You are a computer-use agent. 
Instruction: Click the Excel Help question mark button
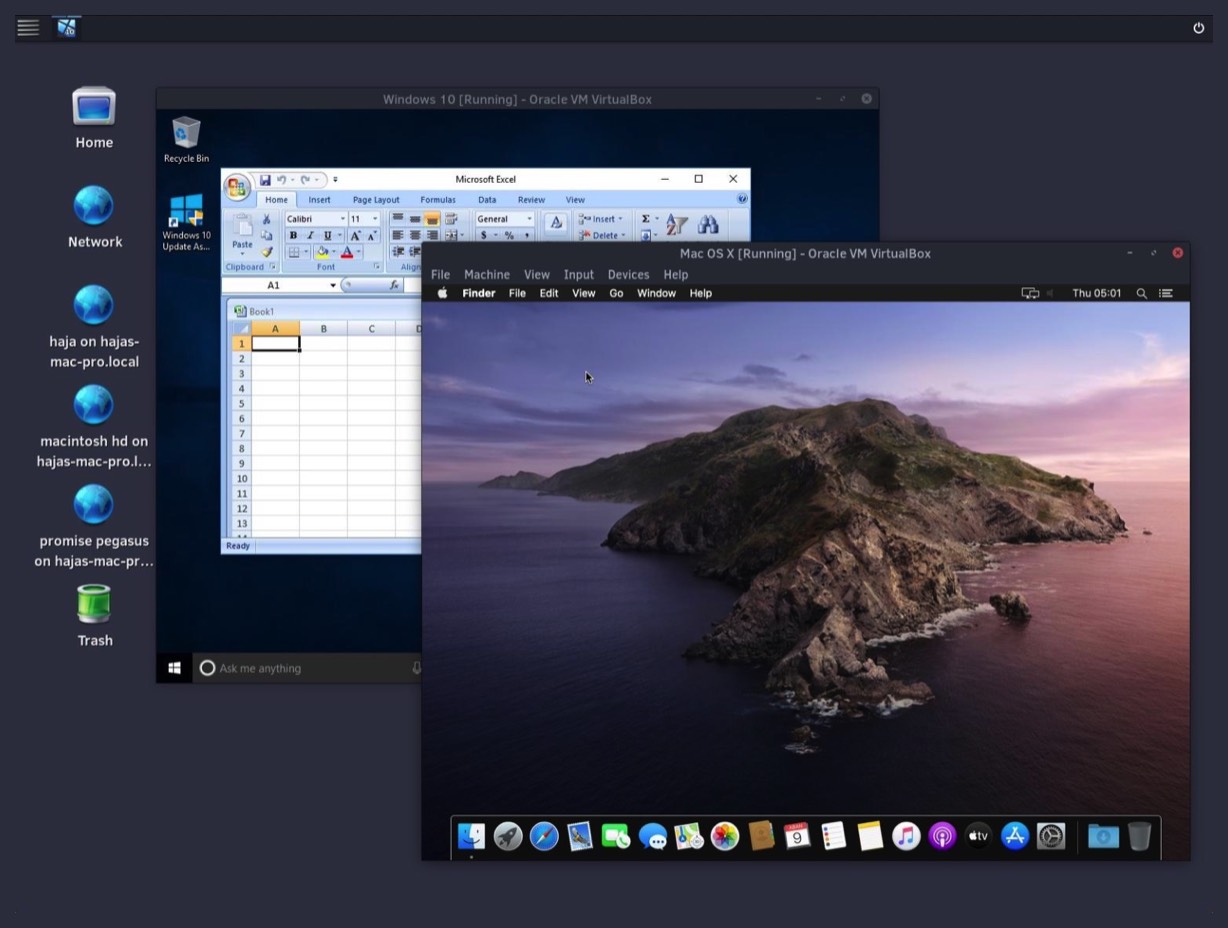[x=742, y=199]
